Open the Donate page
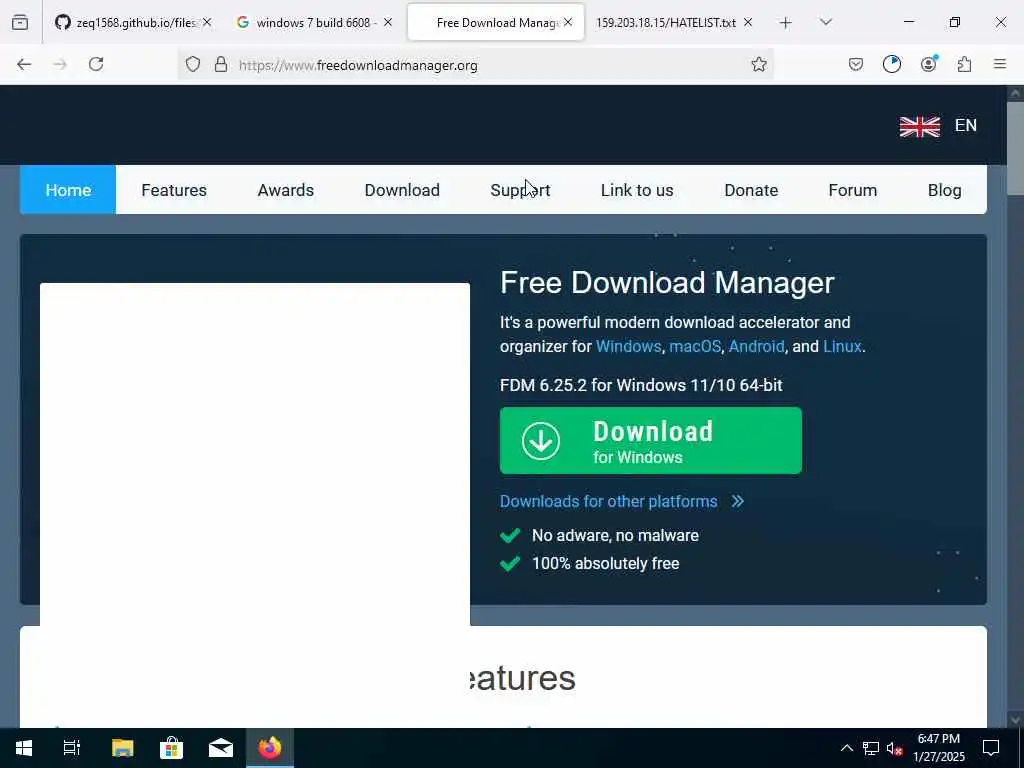This screenshot has height=768, width=1024. click(750, 190)
